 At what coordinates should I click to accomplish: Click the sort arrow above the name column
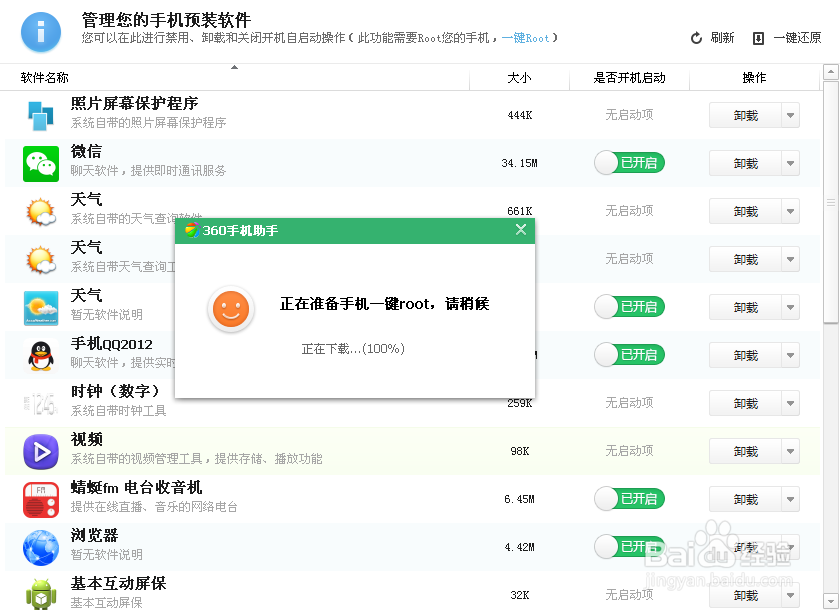coord(234,67)
